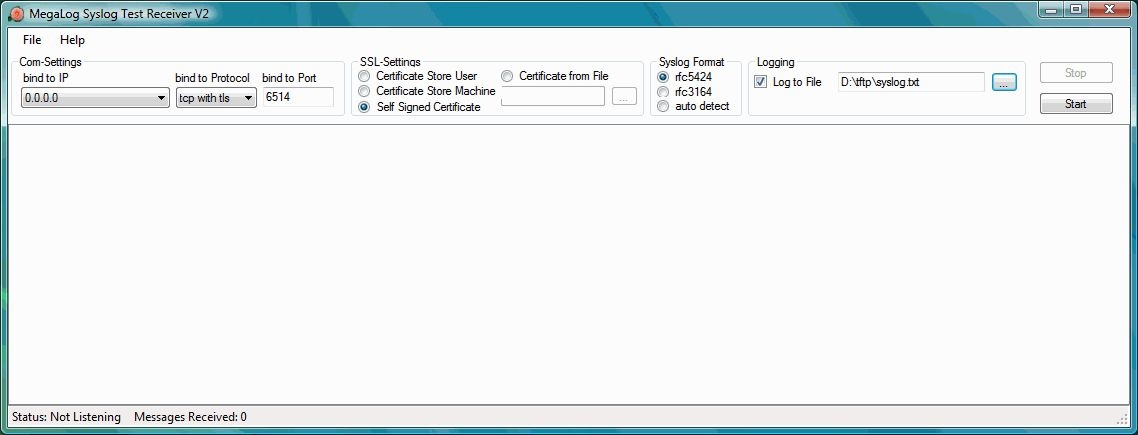Click the MegaLog app icon in the title bar

[x=16, y=14]
